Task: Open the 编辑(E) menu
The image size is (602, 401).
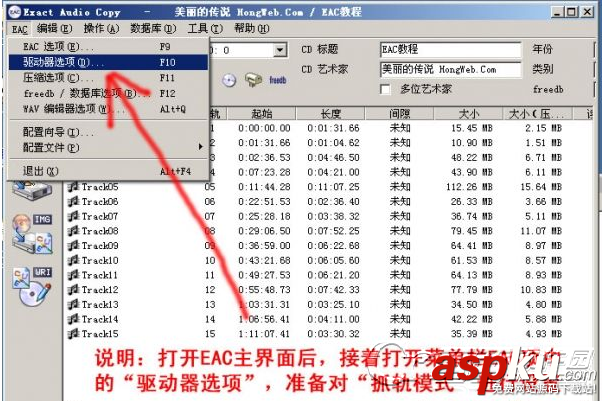Action: coord(54,28)
